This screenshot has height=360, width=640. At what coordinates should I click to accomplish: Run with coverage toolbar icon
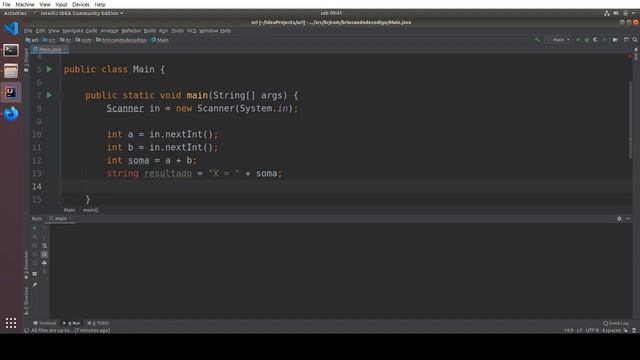[596, 40]
